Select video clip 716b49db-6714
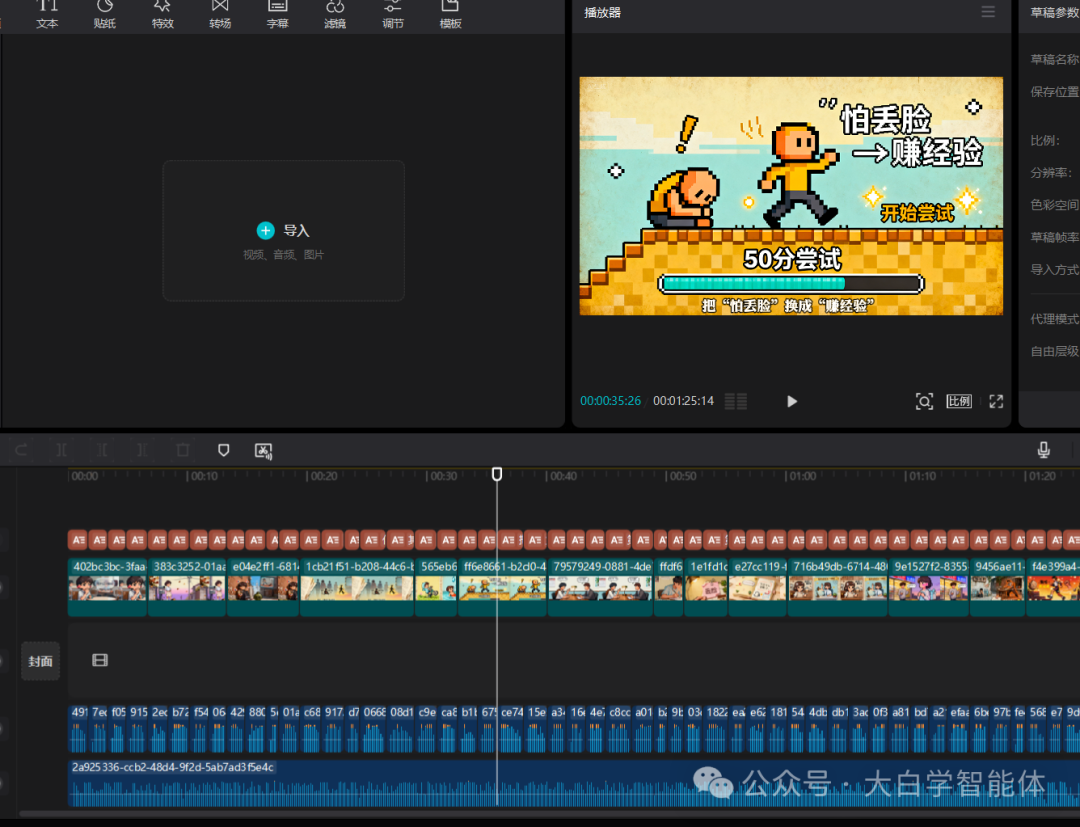Screen dimensions: 1080x827 point(838,587)
